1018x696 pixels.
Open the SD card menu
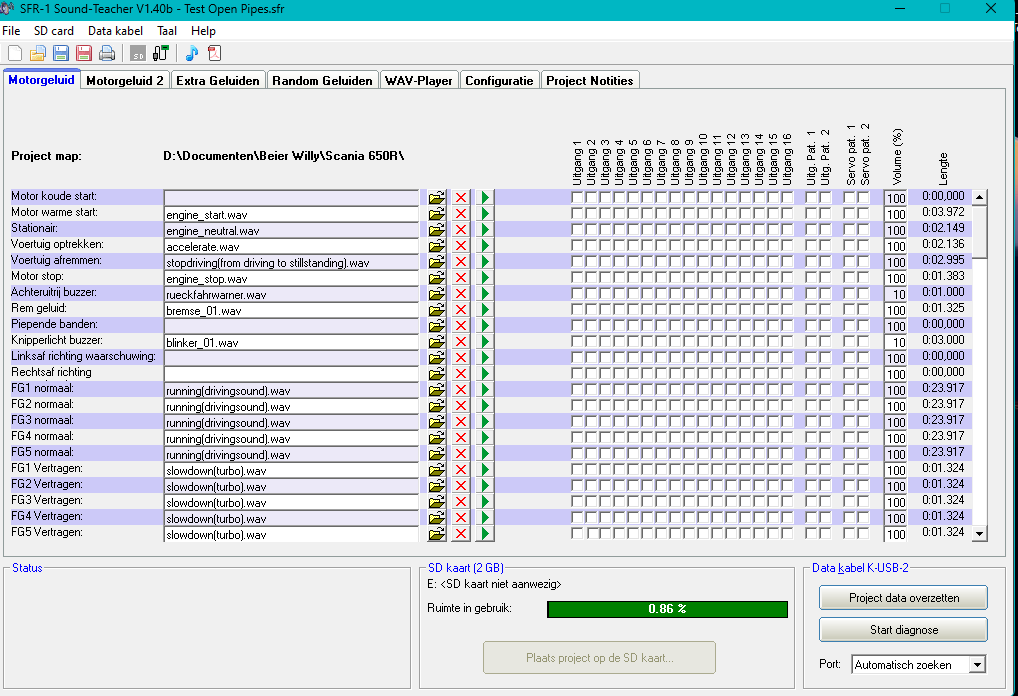54,31
